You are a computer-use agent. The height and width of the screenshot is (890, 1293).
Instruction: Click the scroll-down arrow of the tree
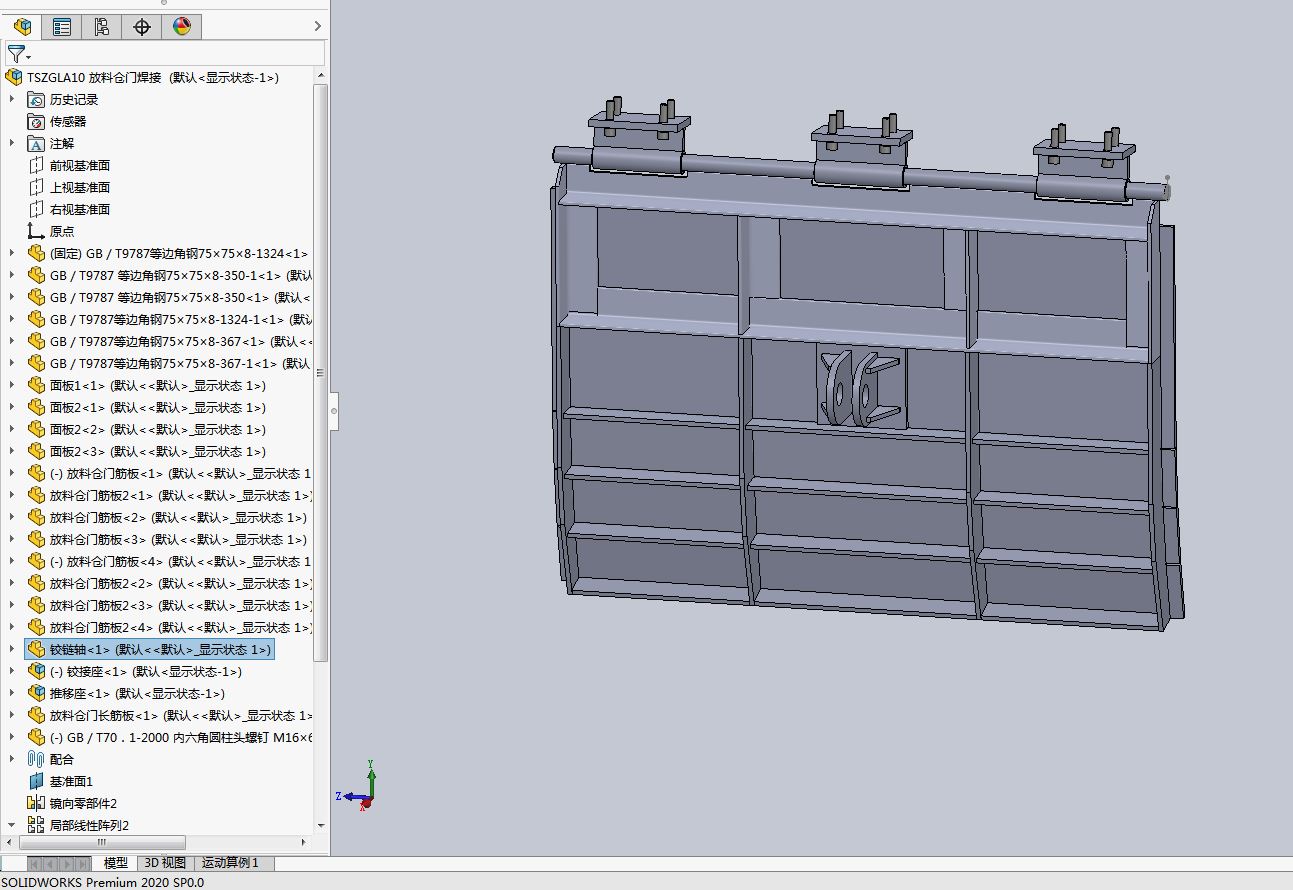click(321, 826)
